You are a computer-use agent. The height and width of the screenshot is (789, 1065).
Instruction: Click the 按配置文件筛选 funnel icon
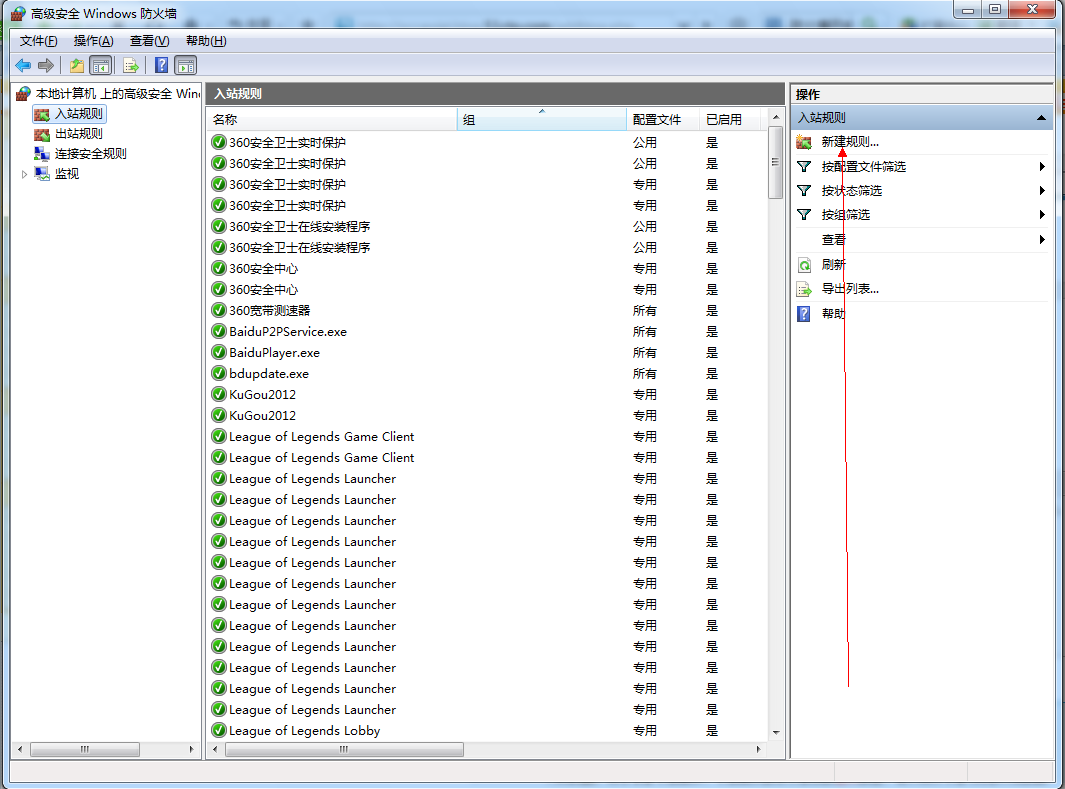coord(804,166)
